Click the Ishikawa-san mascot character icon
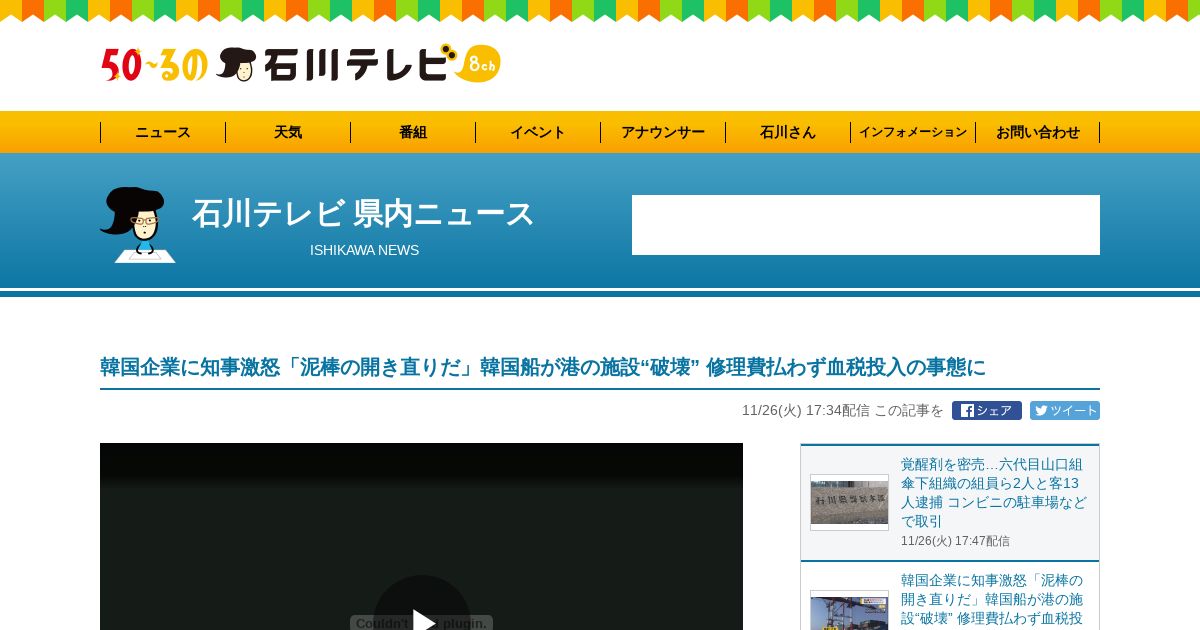The image size is (1200, 630). (x=138, y=224)
